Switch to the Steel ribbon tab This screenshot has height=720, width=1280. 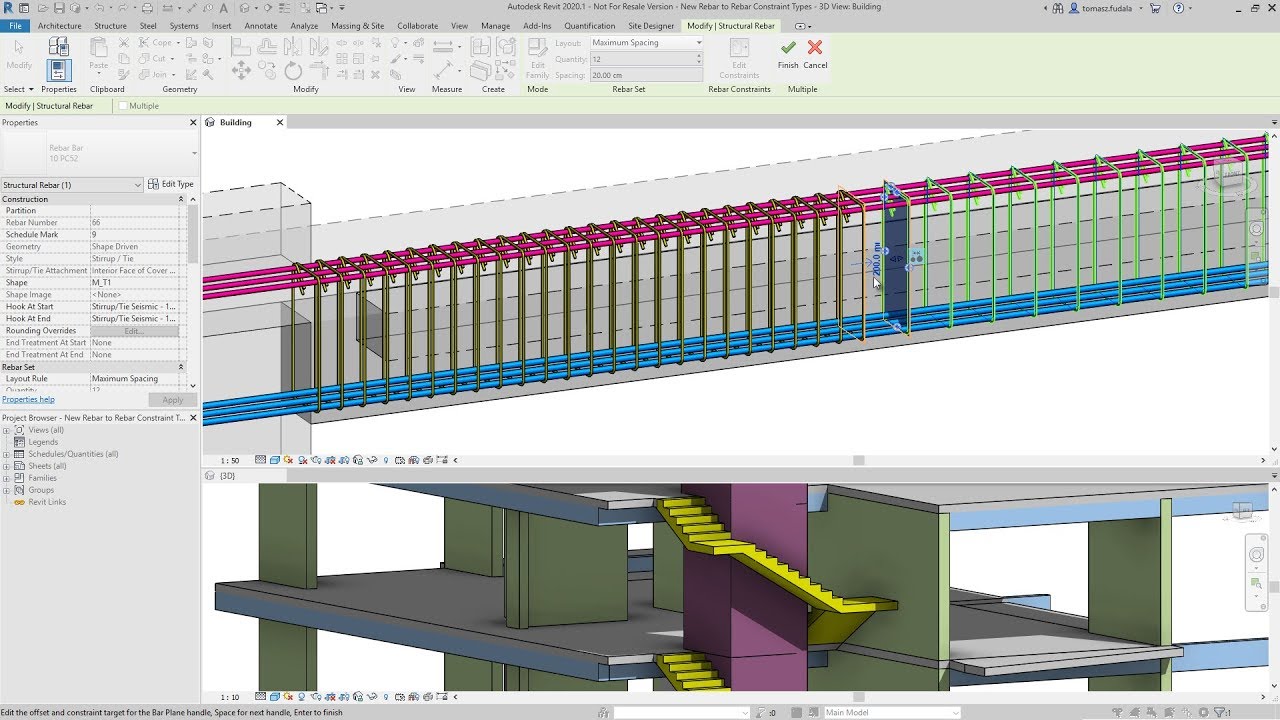[x=147, y=26]
